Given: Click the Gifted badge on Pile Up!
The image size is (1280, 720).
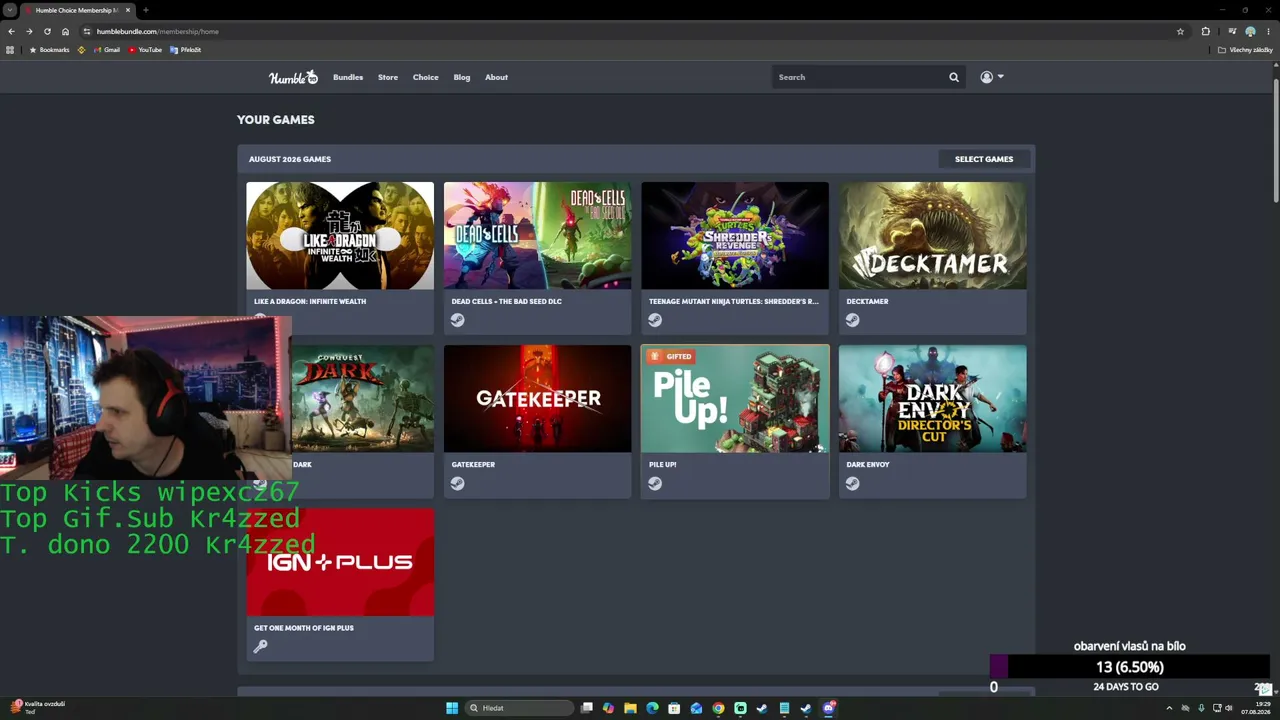Looking at the screenshot, I should tap(670, 356).
